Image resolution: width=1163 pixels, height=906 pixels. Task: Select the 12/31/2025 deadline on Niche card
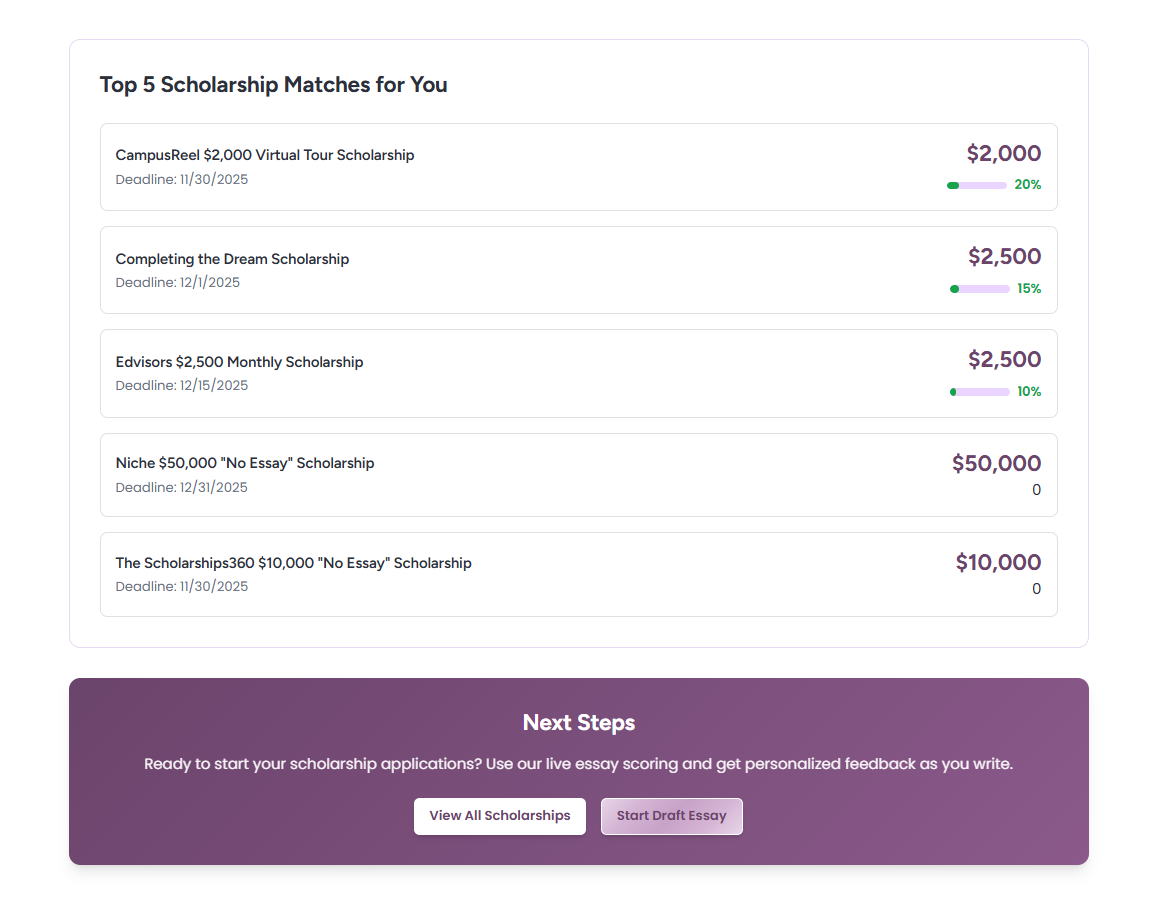coord(182,488)
